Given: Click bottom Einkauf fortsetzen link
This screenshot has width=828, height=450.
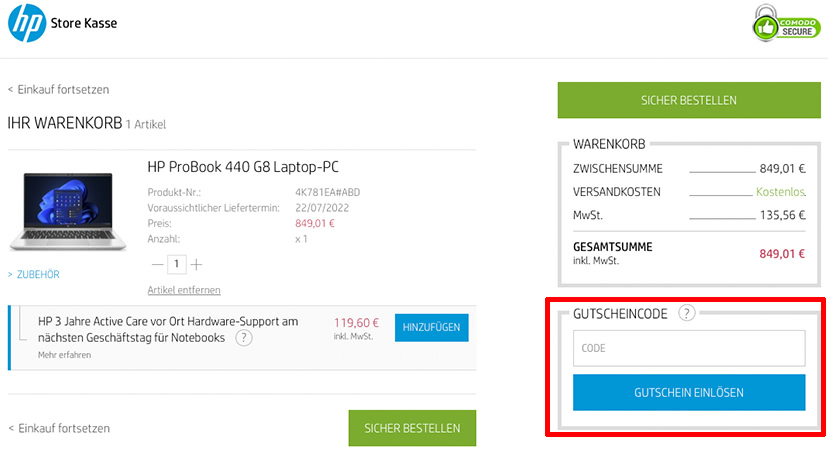Looking at the screenshot, I should [59, 428].
